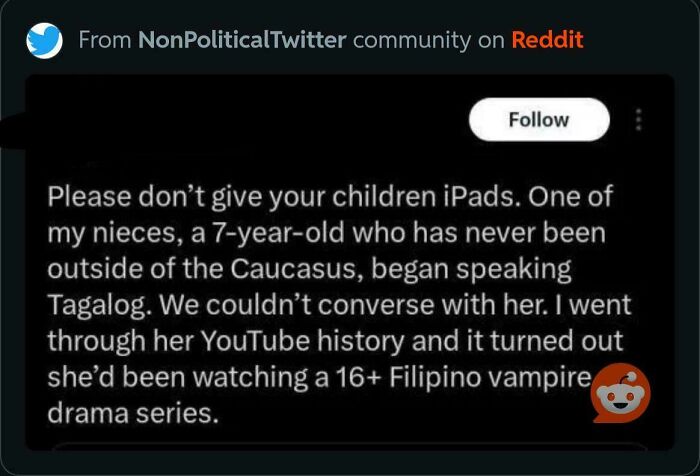
Task: Click the word "From" in header
Action: tap(105, 40)
